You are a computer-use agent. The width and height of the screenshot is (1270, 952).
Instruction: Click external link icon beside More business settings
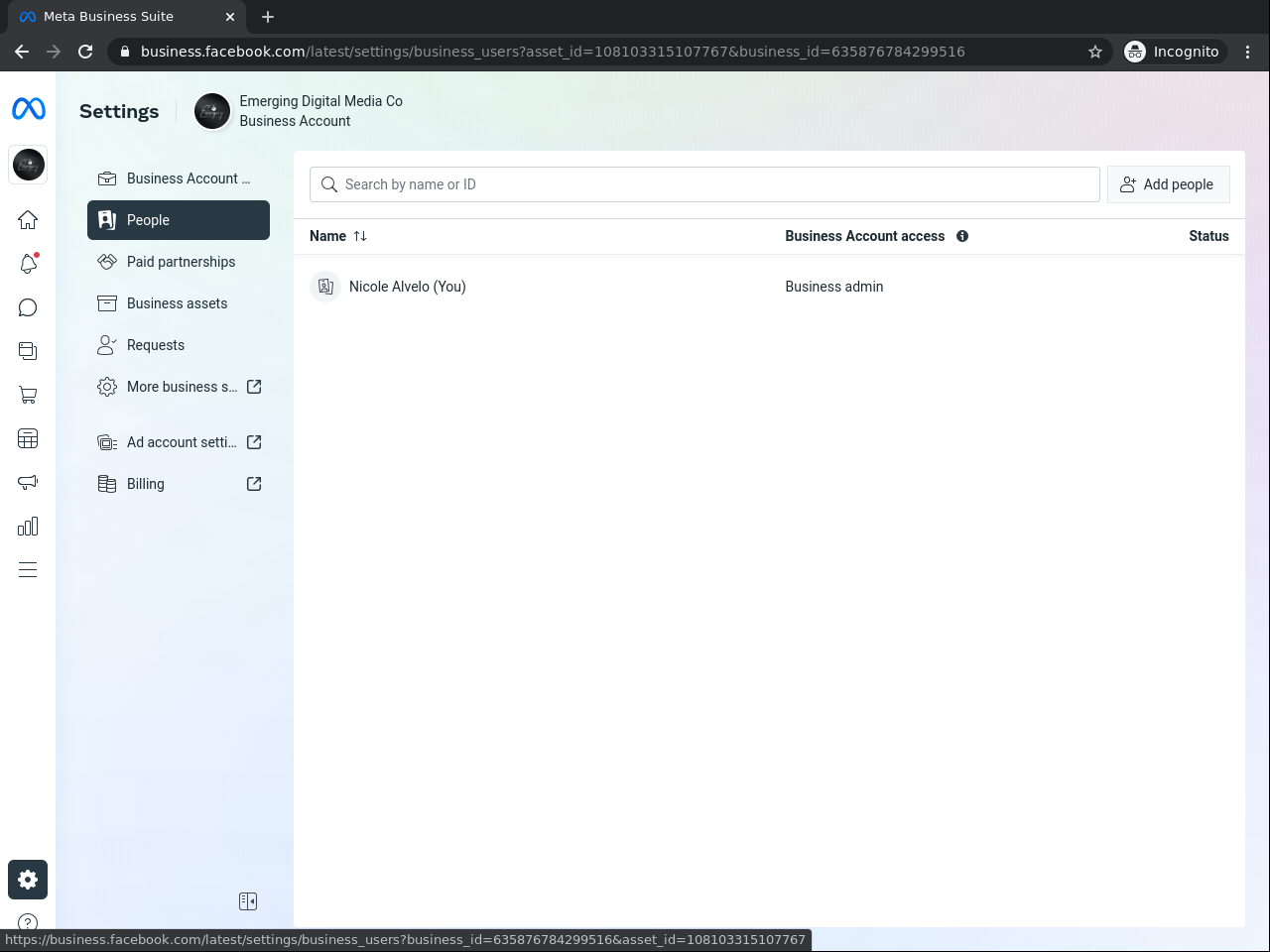(254, 387)
